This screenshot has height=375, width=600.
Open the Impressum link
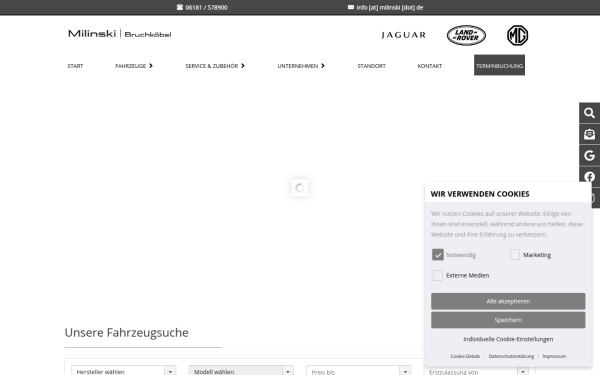tap(554, 356)
